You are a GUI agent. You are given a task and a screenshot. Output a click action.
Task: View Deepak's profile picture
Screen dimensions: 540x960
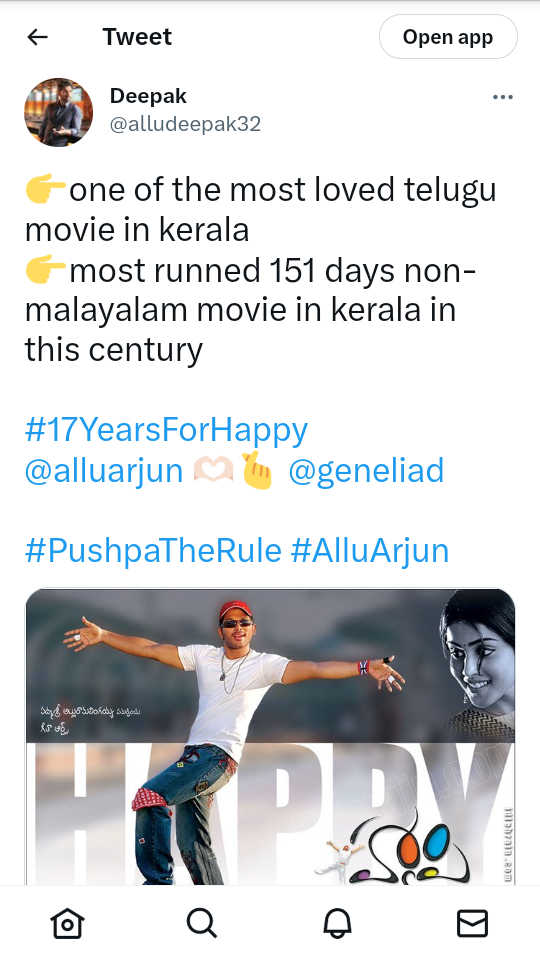point(58,112)
